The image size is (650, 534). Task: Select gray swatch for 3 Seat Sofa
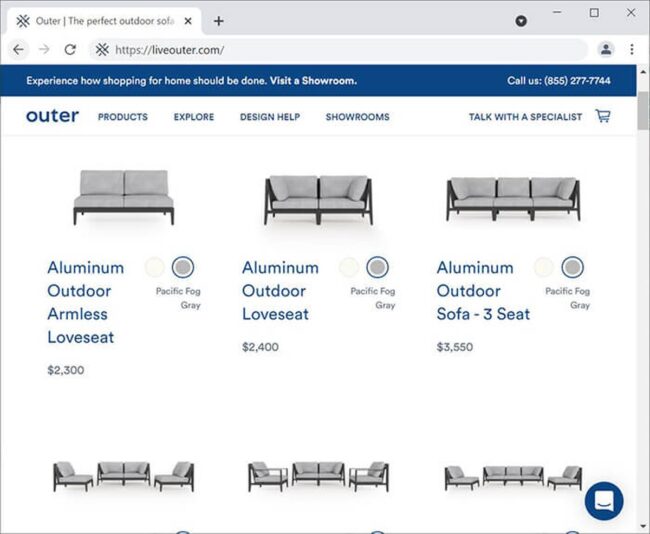point(572,267)
